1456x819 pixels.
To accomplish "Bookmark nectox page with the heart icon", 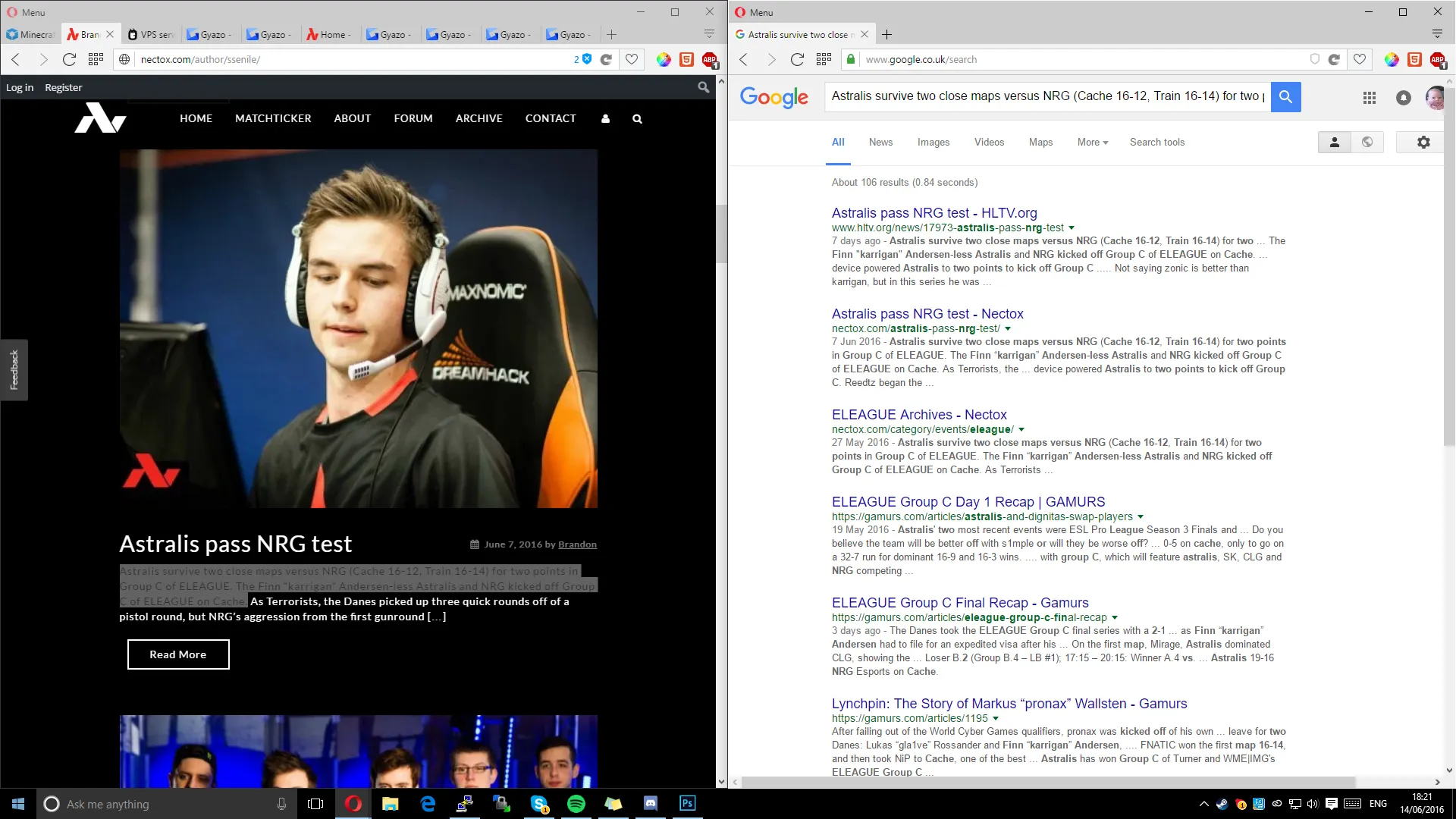I will 632,59.
